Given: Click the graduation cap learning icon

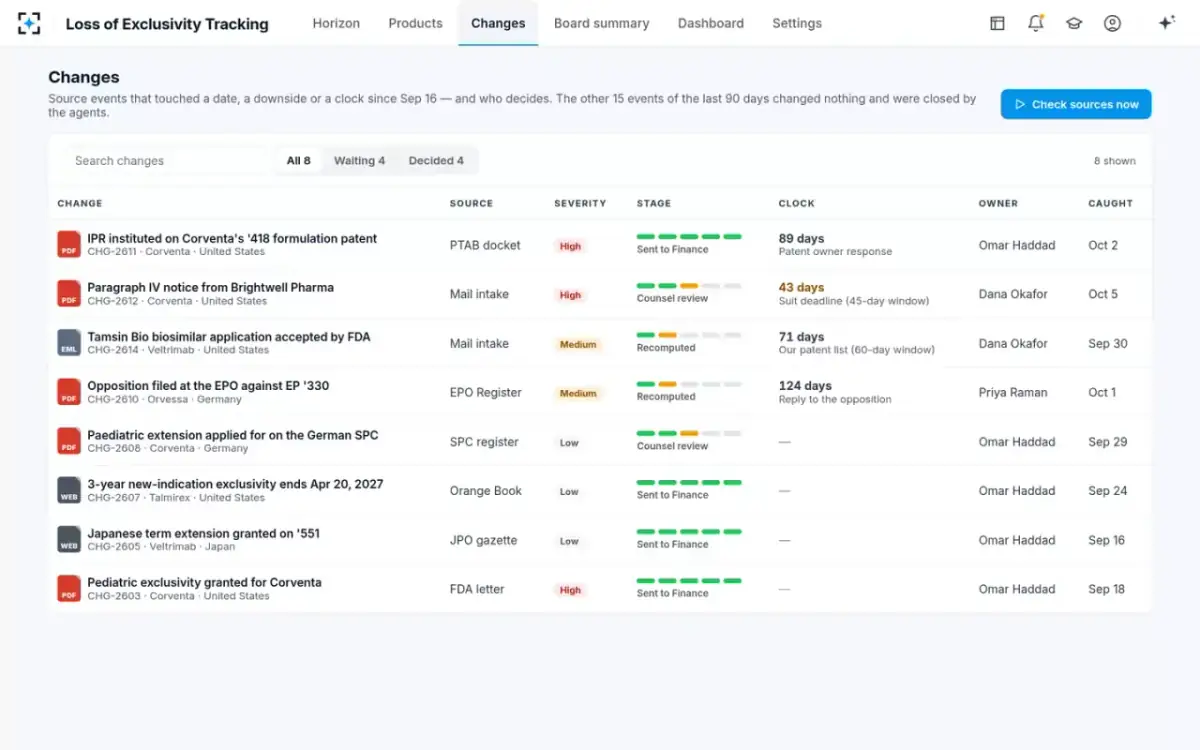Looking at the screenshot, I should (1074, 23).
